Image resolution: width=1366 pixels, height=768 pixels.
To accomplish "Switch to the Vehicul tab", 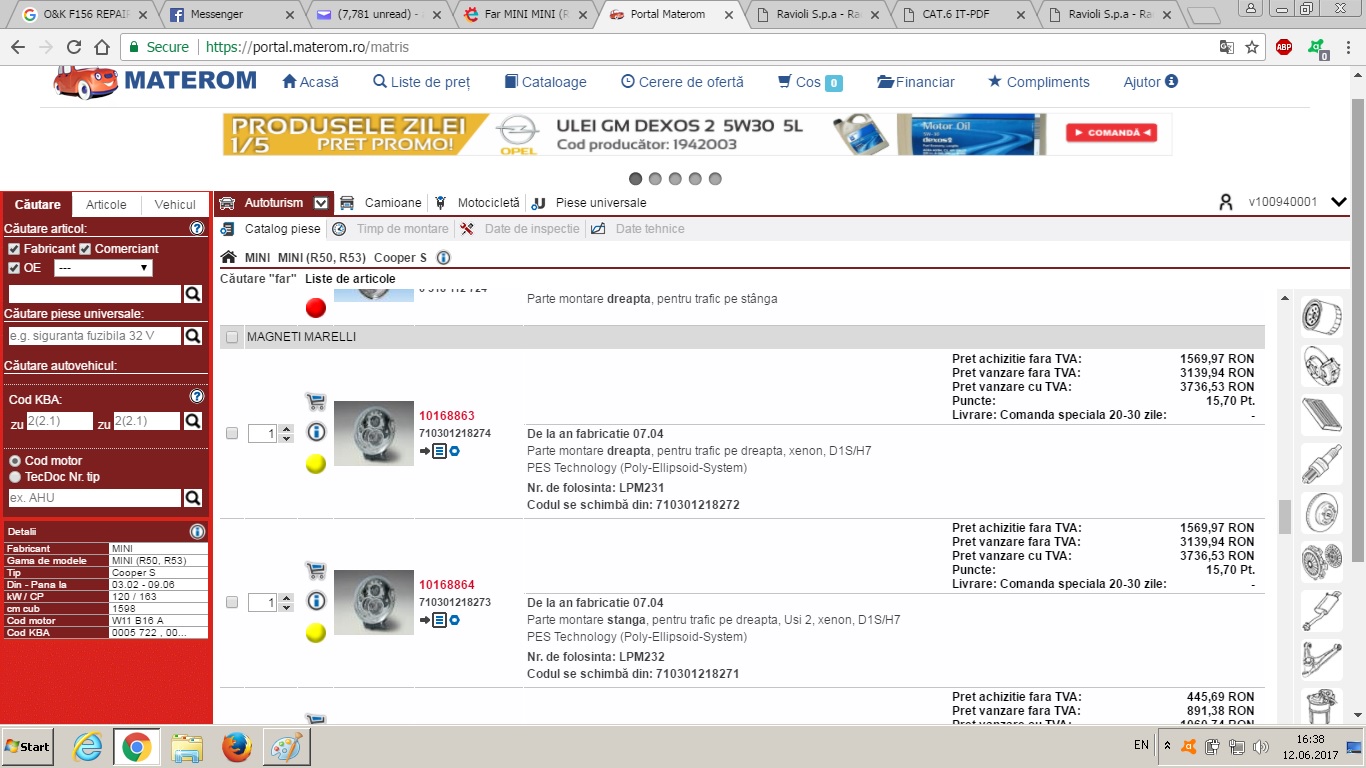I will 175,205.
